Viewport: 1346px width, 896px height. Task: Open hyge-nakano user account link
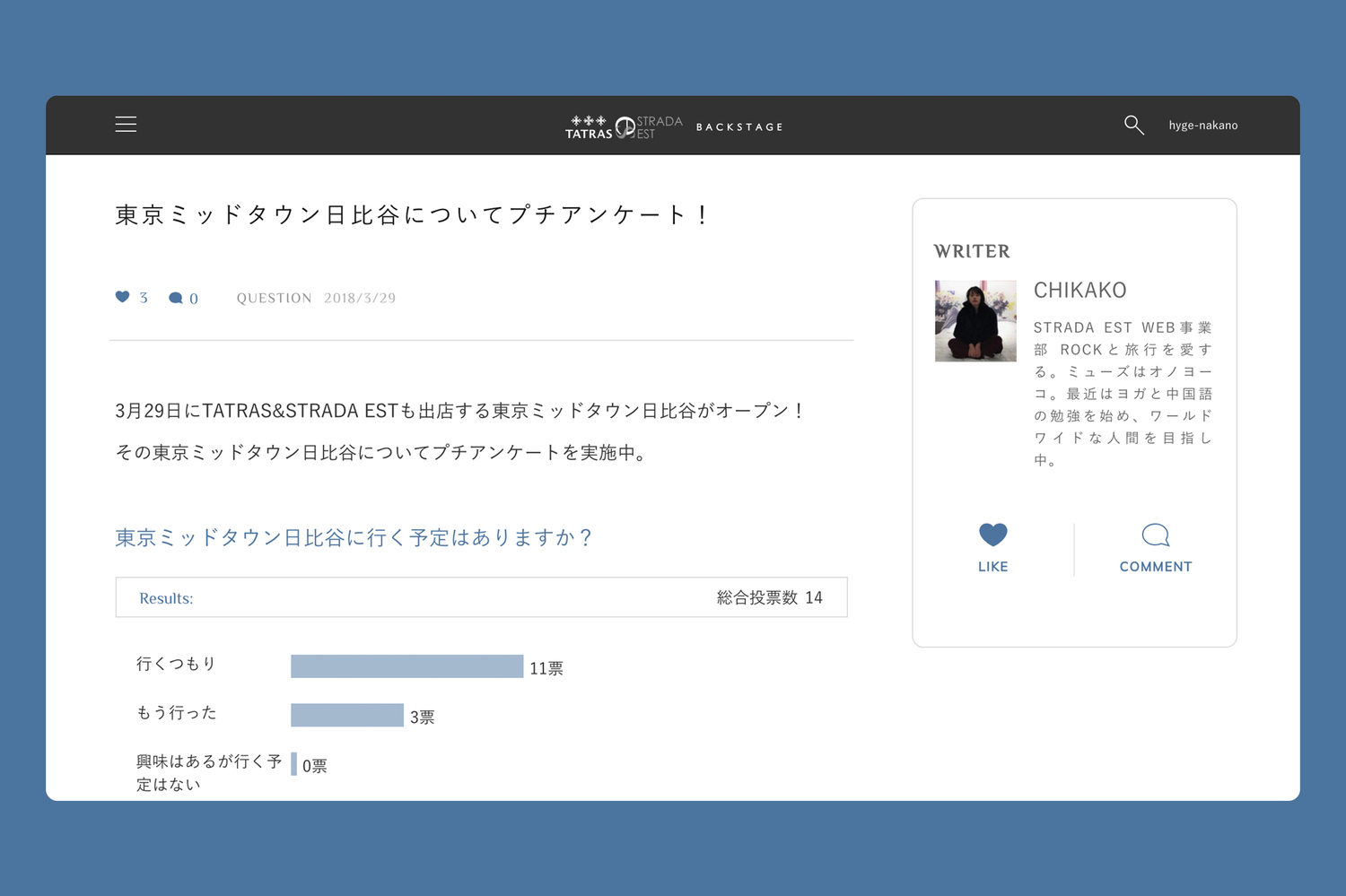pyautogui.click(x=1202, y=126)
